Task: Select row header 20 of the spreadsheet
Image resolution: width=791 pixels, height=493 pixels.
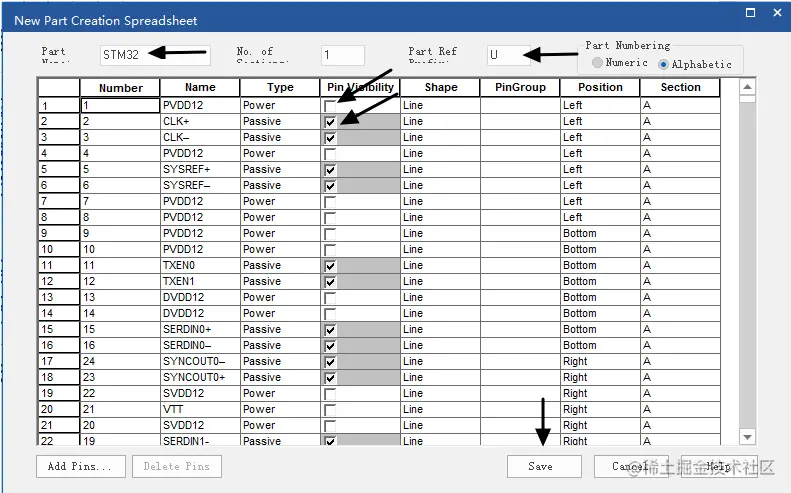Action: [59, 409]
